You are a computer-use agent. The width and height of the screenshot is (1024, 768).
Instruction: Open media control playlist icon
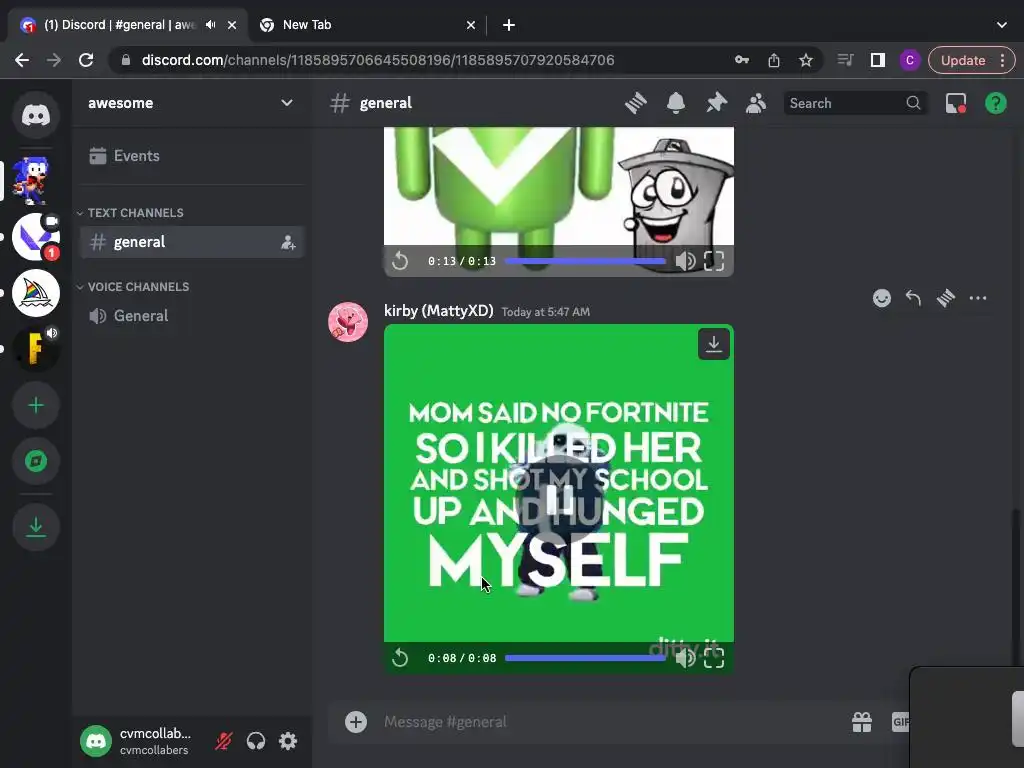tap(846, 60)
